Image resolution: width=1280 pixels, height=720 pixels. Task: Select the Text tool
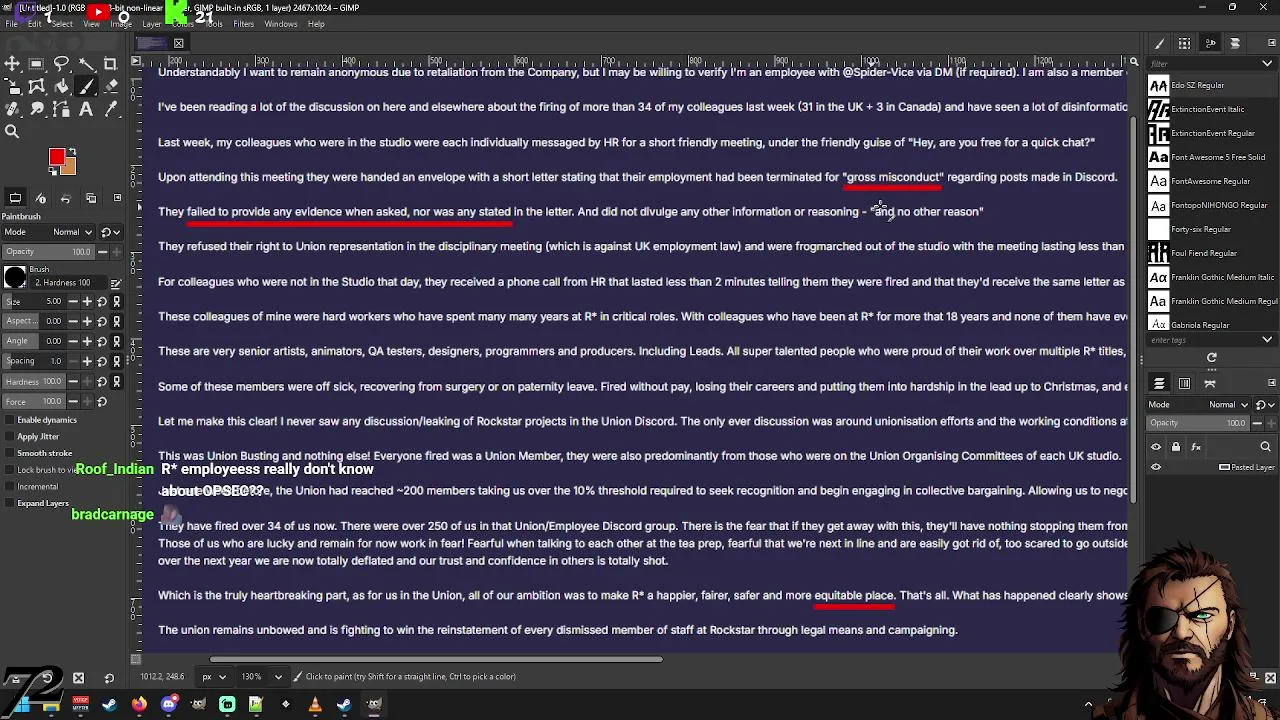pyautogui.click(x=86, y=109)
